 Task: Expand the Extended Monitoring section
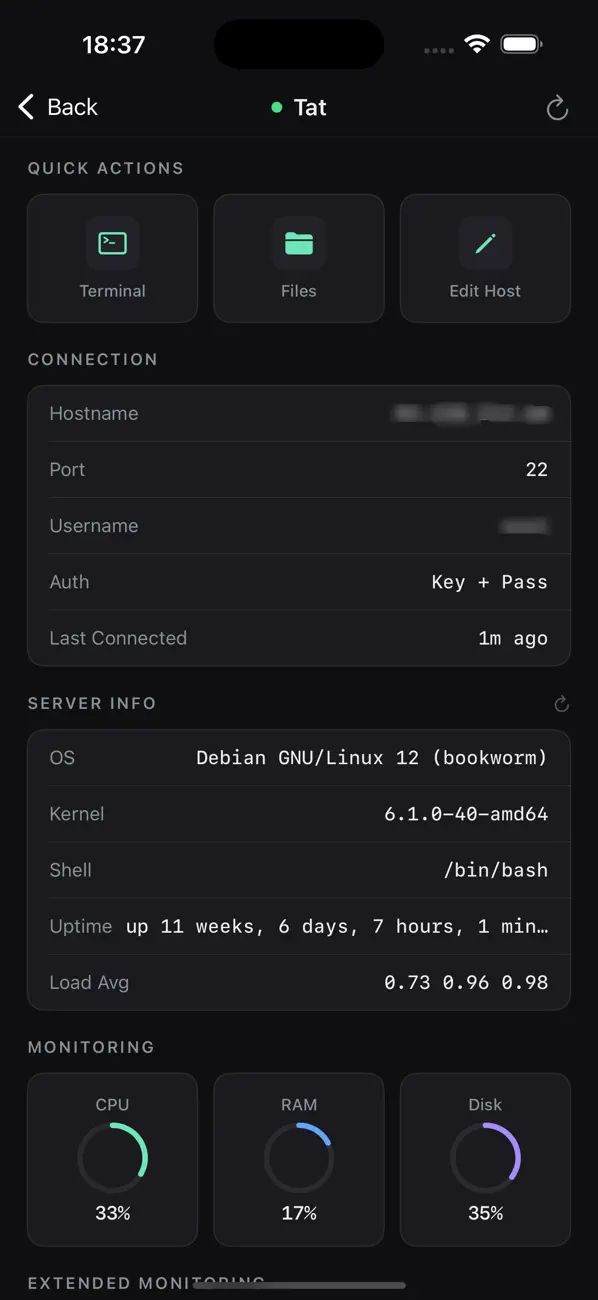click(x=145, y=1283)
